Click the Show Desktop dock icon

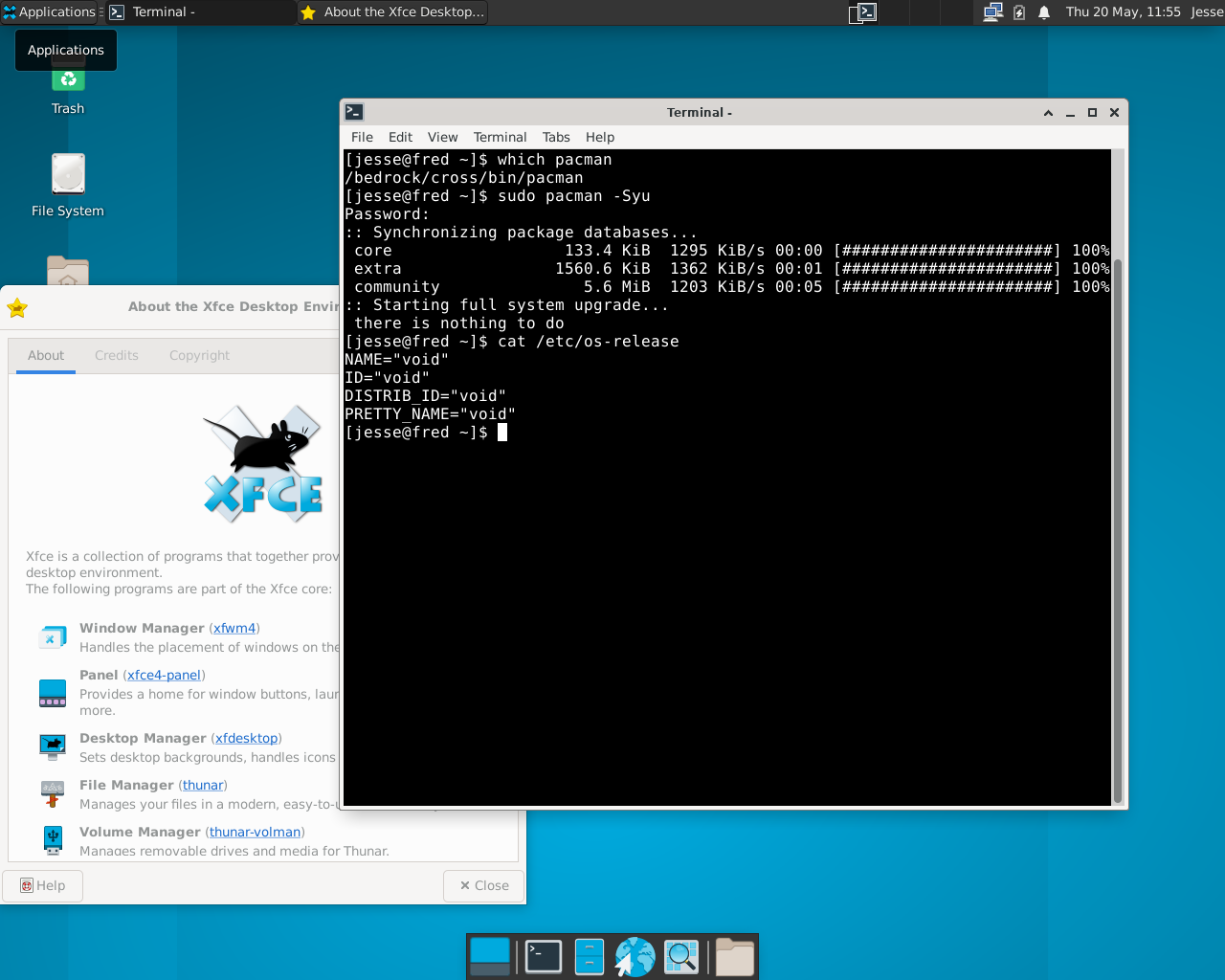490,956
